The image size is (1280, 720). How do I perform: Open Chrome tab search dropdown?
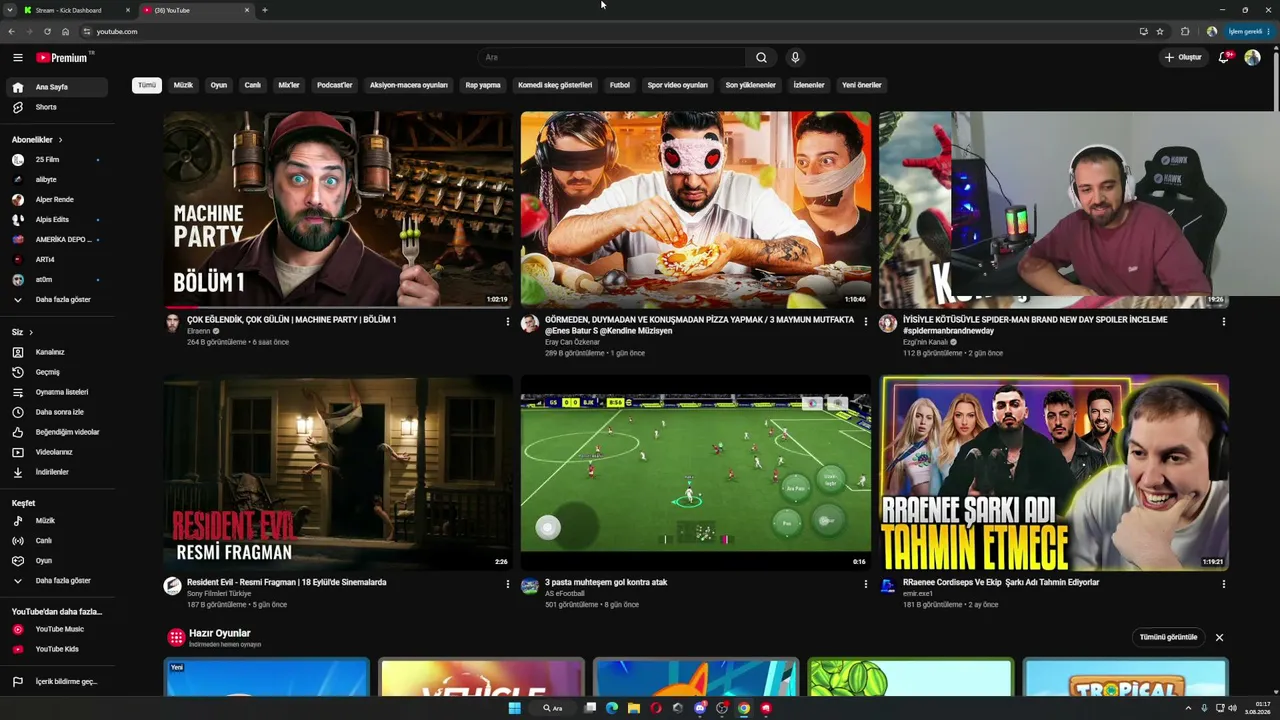point(10,10)
